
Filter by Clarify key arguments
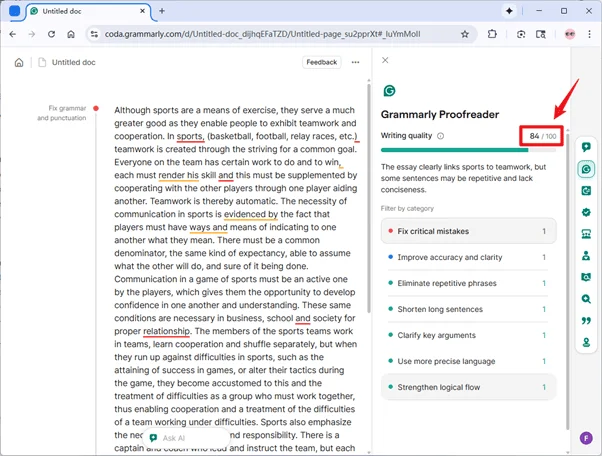click(x=468, y=335)
